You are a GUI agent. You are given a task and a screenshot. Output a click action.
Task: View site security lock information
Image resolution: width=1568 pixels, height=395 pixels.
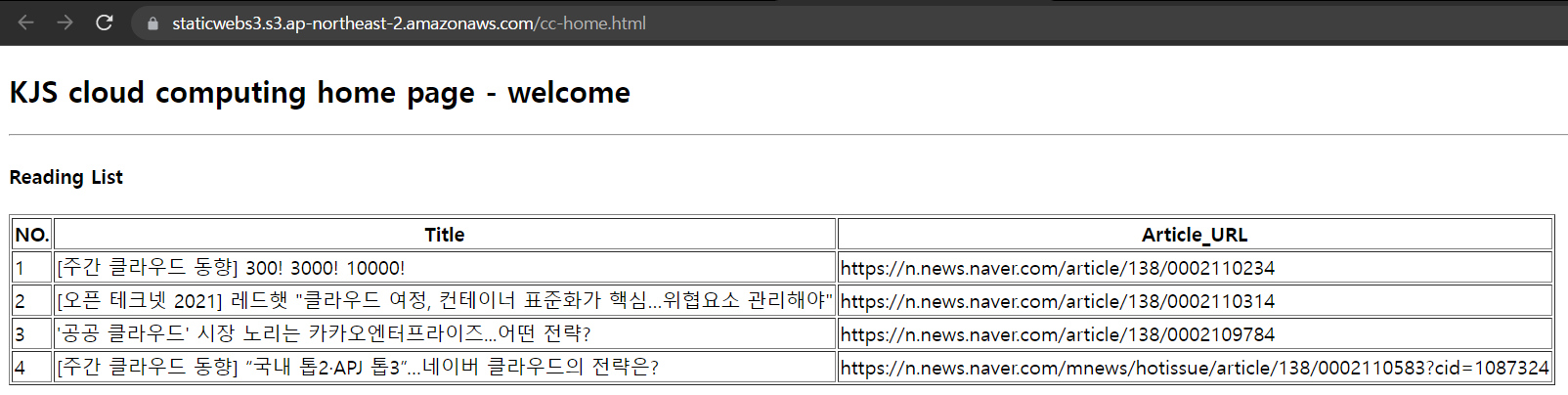click(x=152, y=23)
